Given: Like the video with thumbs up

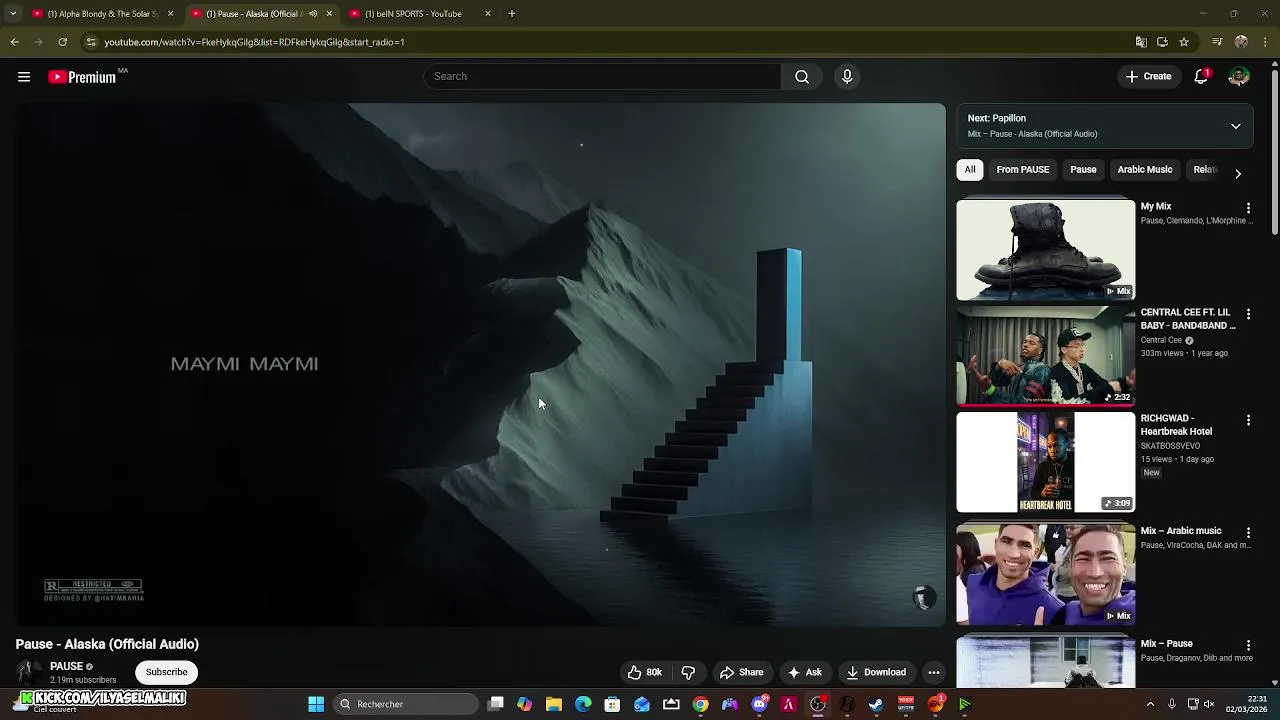Looking at the screenshot, I should point(645,673).
